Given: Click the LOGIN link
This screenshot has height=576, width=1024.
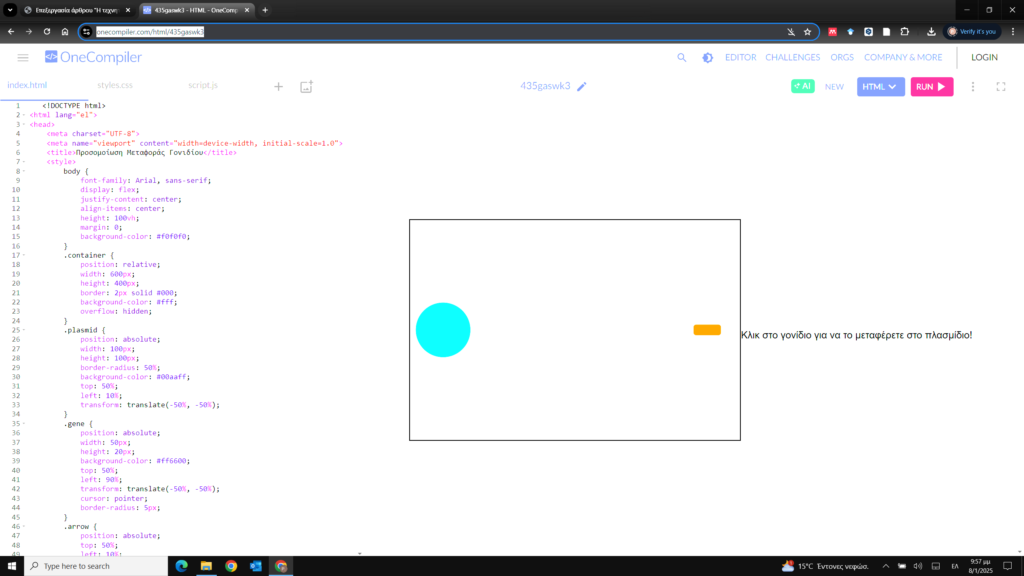Looking at the screenshot, I should click(984, 58).
